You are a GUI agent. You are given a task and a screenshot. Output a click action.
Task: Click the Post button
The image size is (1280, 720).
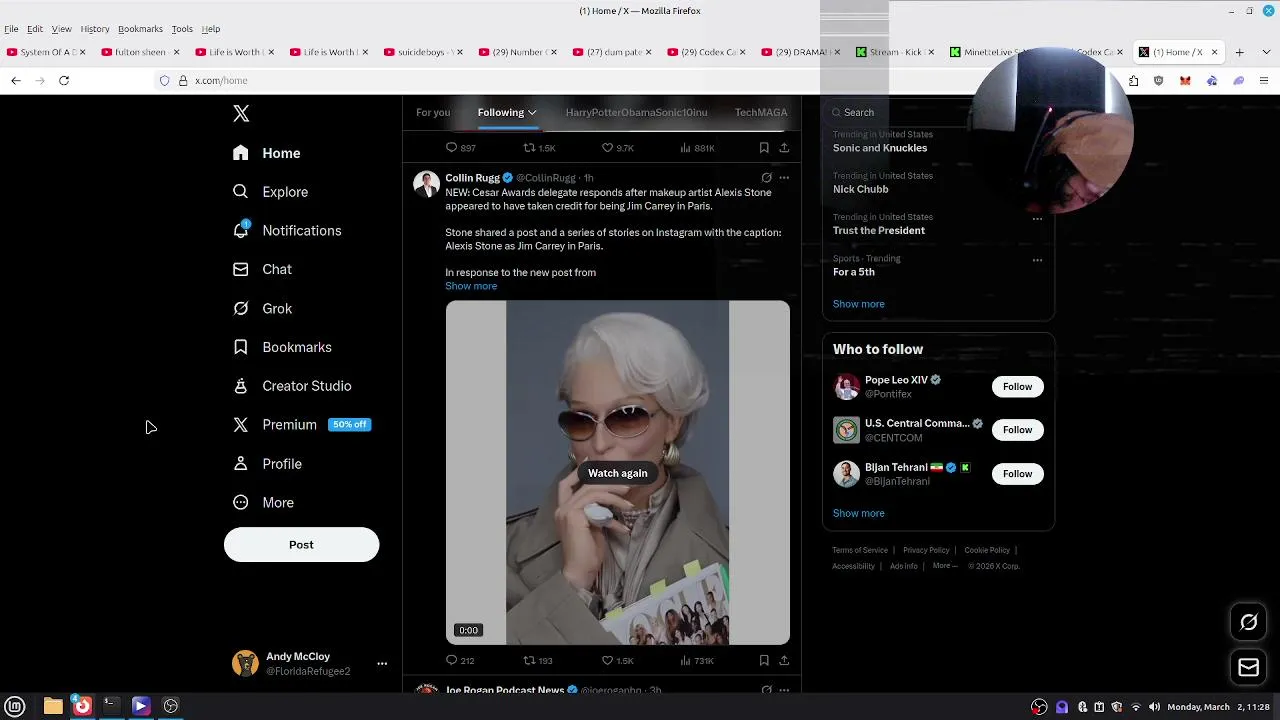coord(301,545)
